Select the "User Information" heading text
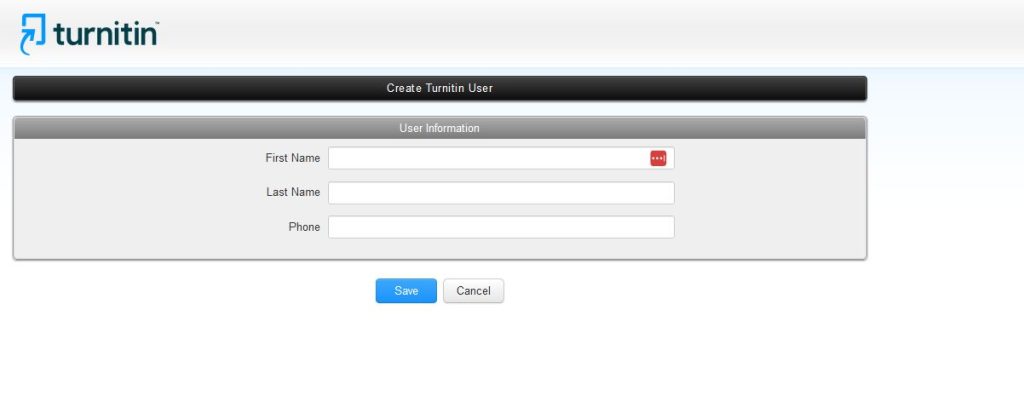 point(439,128)
